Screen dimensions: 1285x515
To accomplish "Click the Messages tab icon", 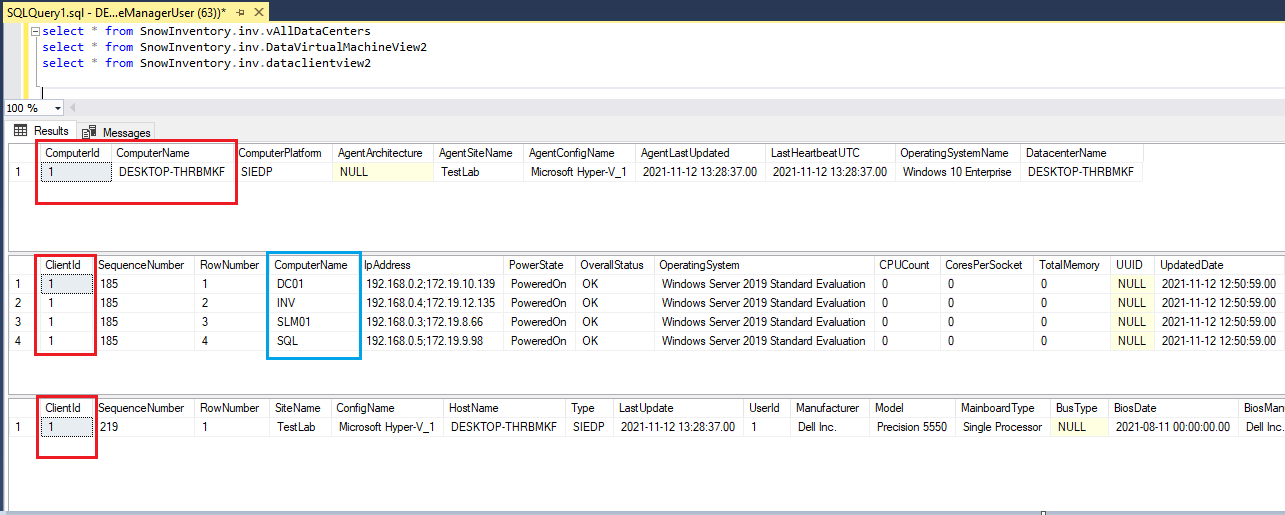I will [90, 132].
